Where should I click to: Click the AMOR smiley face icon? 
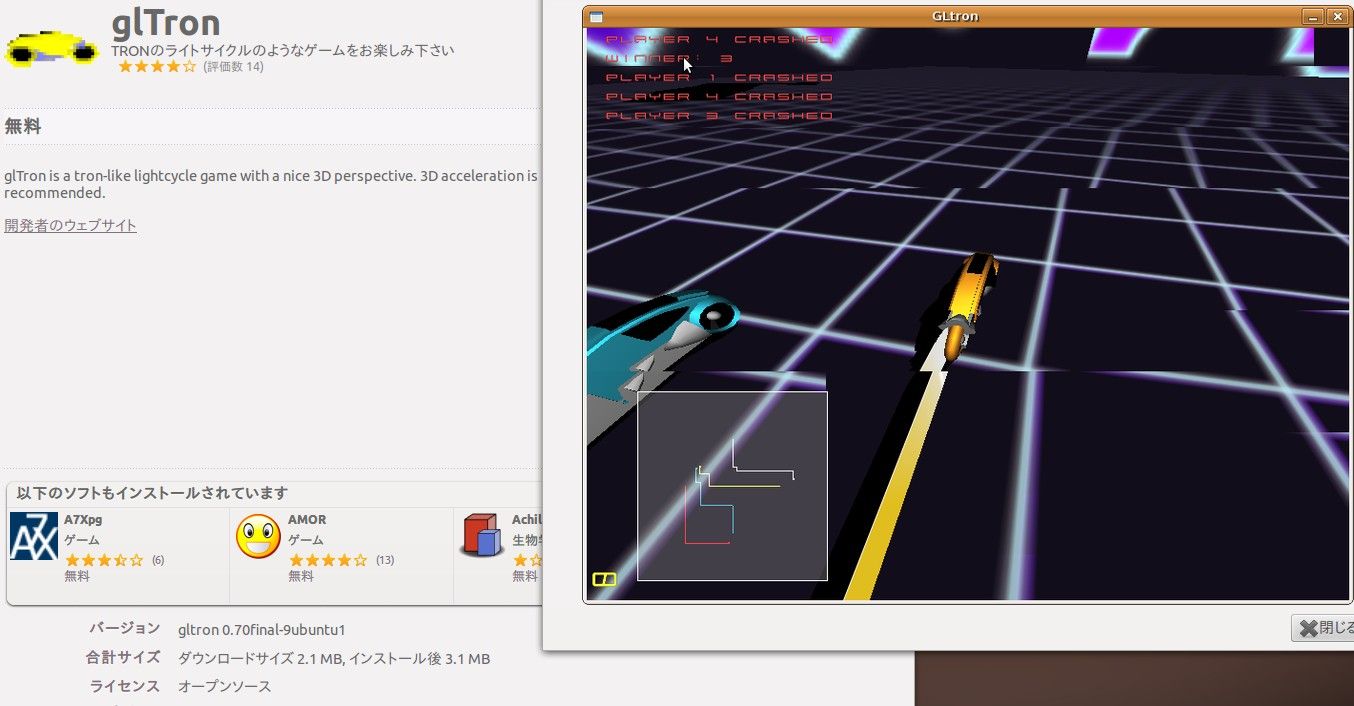coord(257,536)
